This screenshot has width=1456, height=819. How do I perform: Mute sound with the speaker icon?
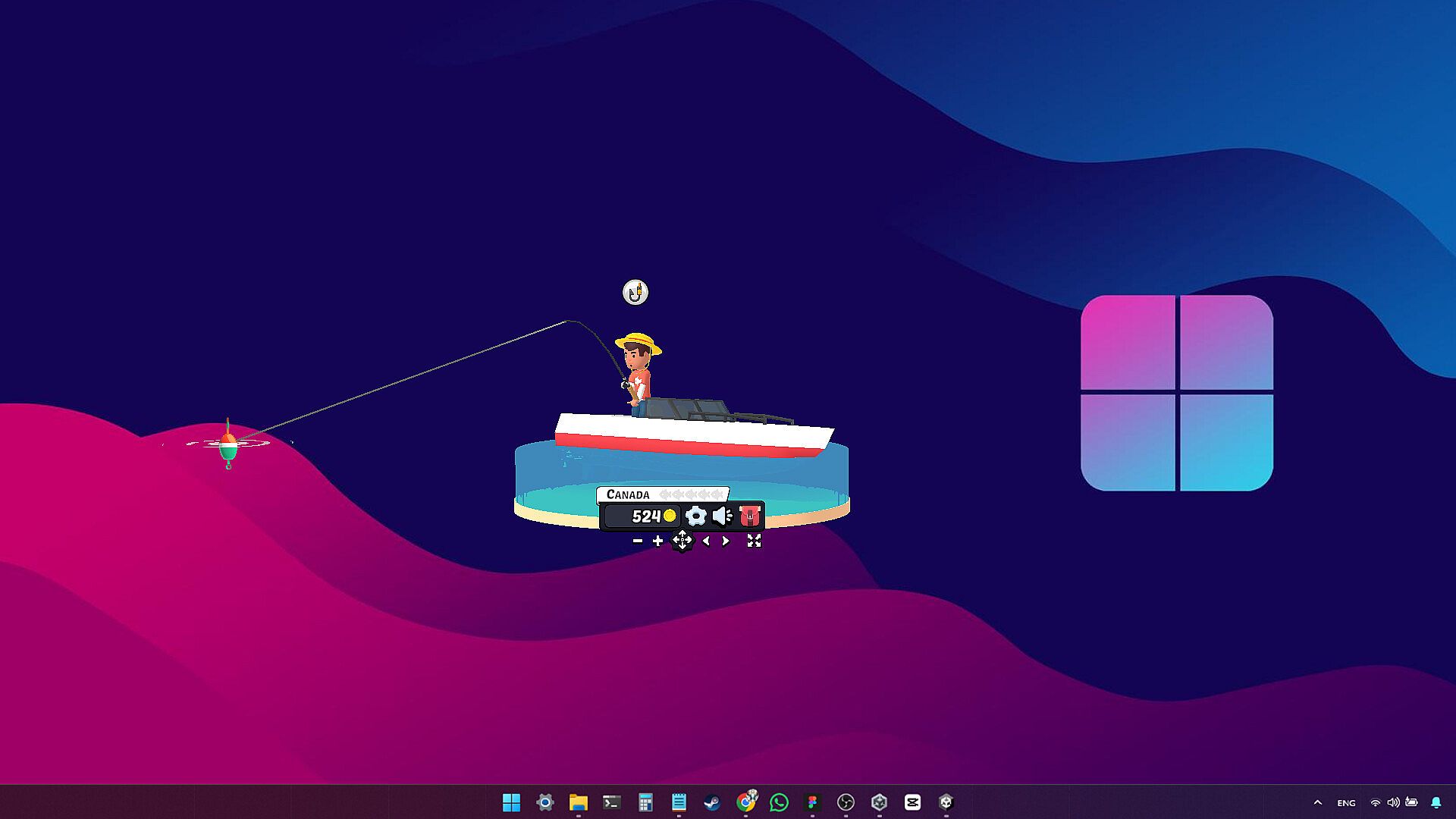click(x=722, y=516)
